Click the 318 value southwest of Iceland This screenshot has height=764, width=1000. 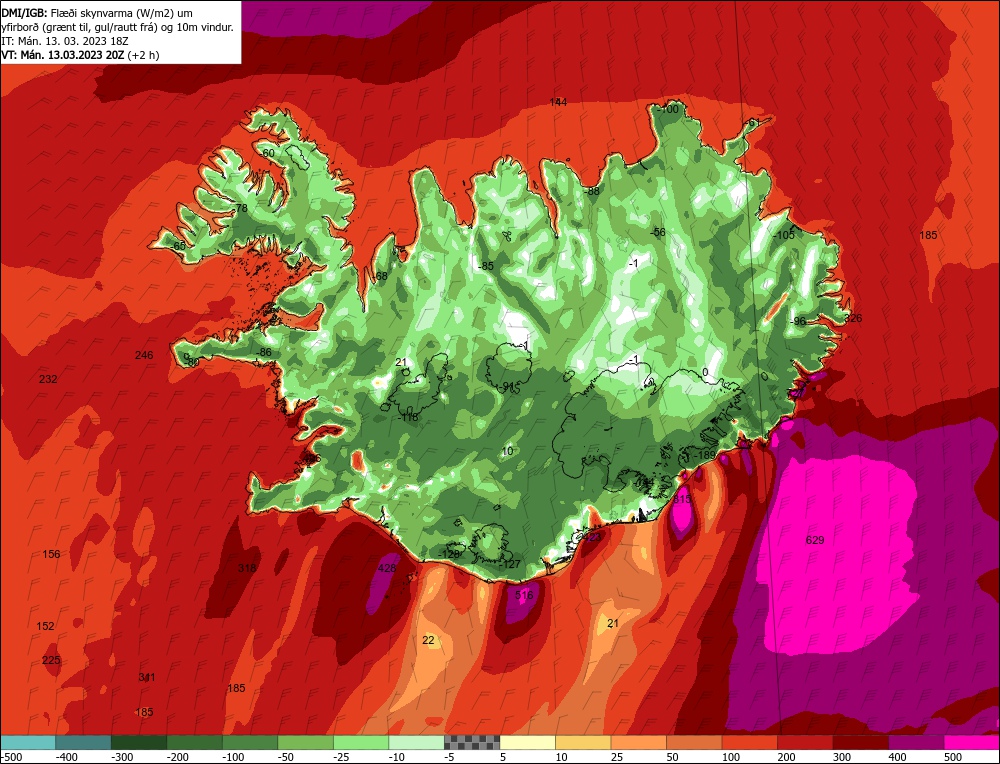point(247,568)
